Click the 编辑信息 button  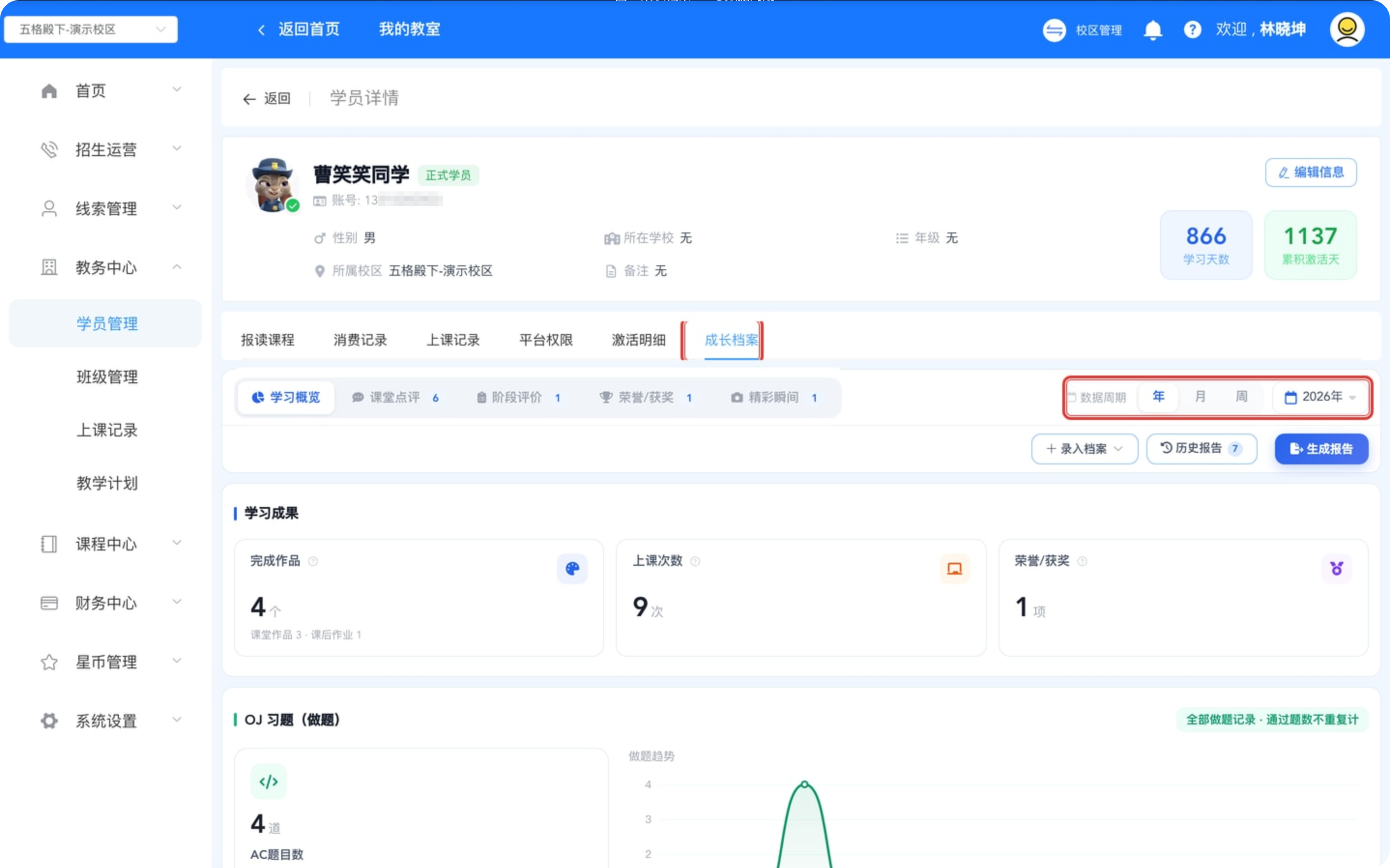[x=1311, y=172]
